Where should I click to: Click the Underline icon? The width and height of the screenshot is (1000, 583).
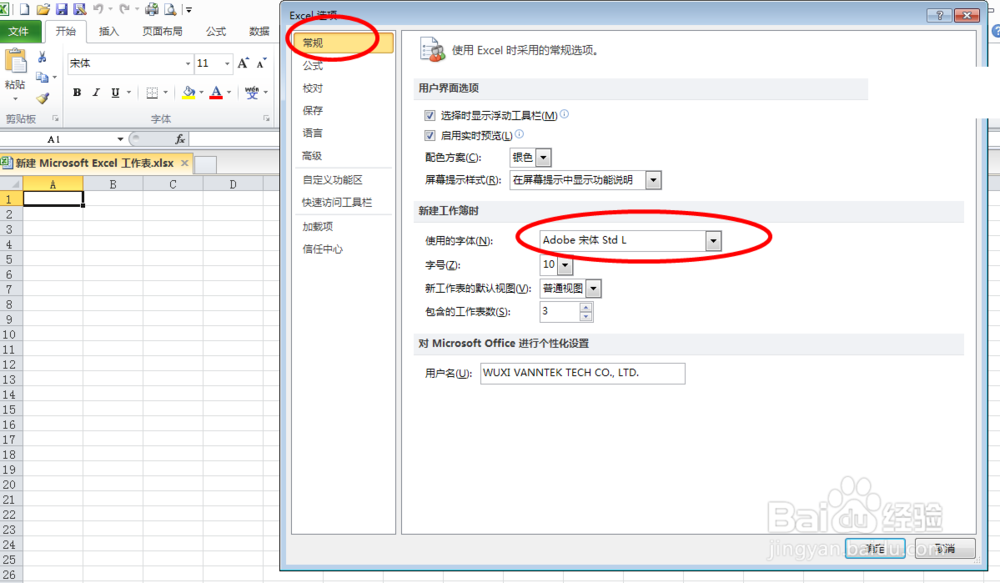[x=114, y=93]
